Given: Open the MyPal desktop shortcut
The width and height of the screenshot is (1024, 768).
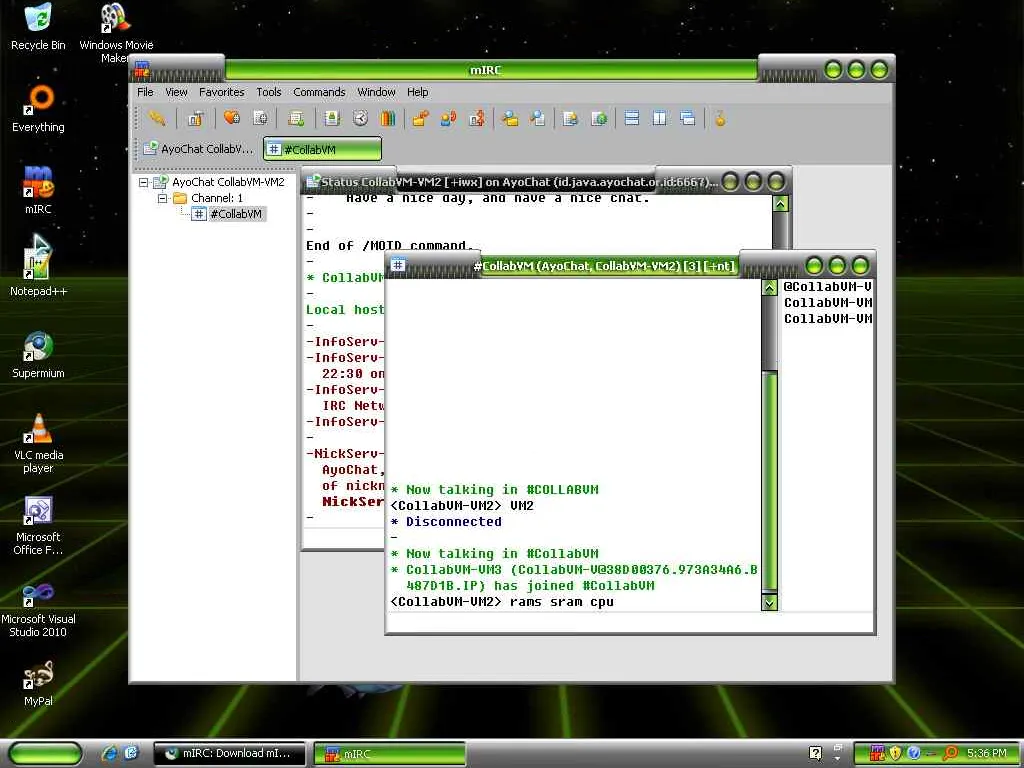Looking at the screenshot, I should click(38, 683).
